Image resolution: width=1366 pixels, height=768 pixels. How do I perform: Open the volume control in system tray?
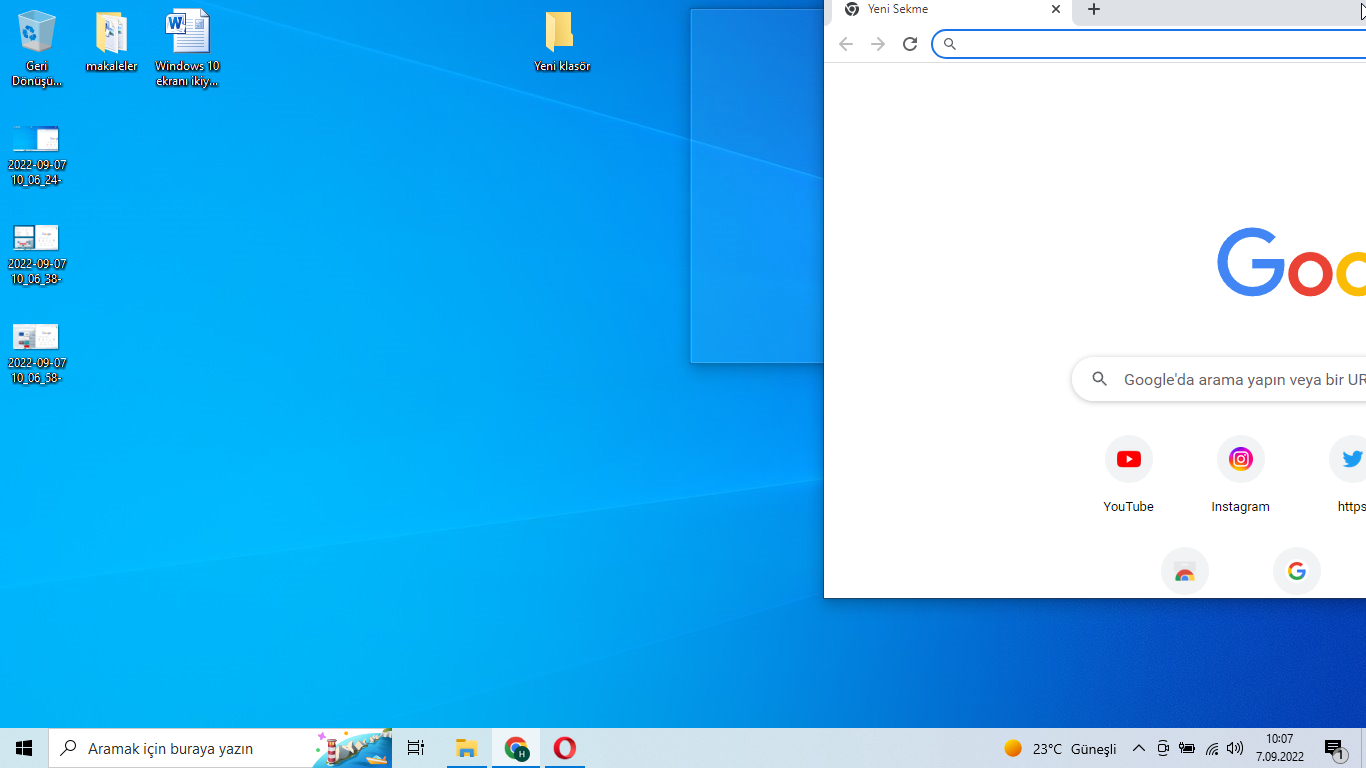point(1235,748)
